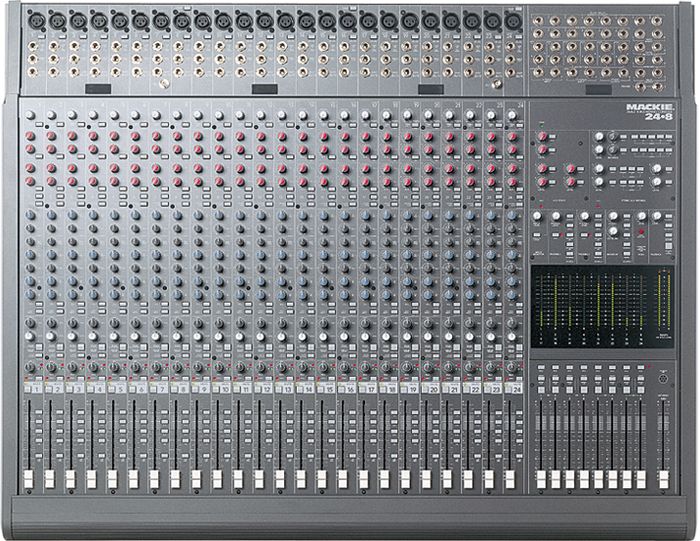The height and width of the screenshot is (541, 700).
Task: Adjust the white trim knob atop channel 1
Action: [x=30, y=115]
